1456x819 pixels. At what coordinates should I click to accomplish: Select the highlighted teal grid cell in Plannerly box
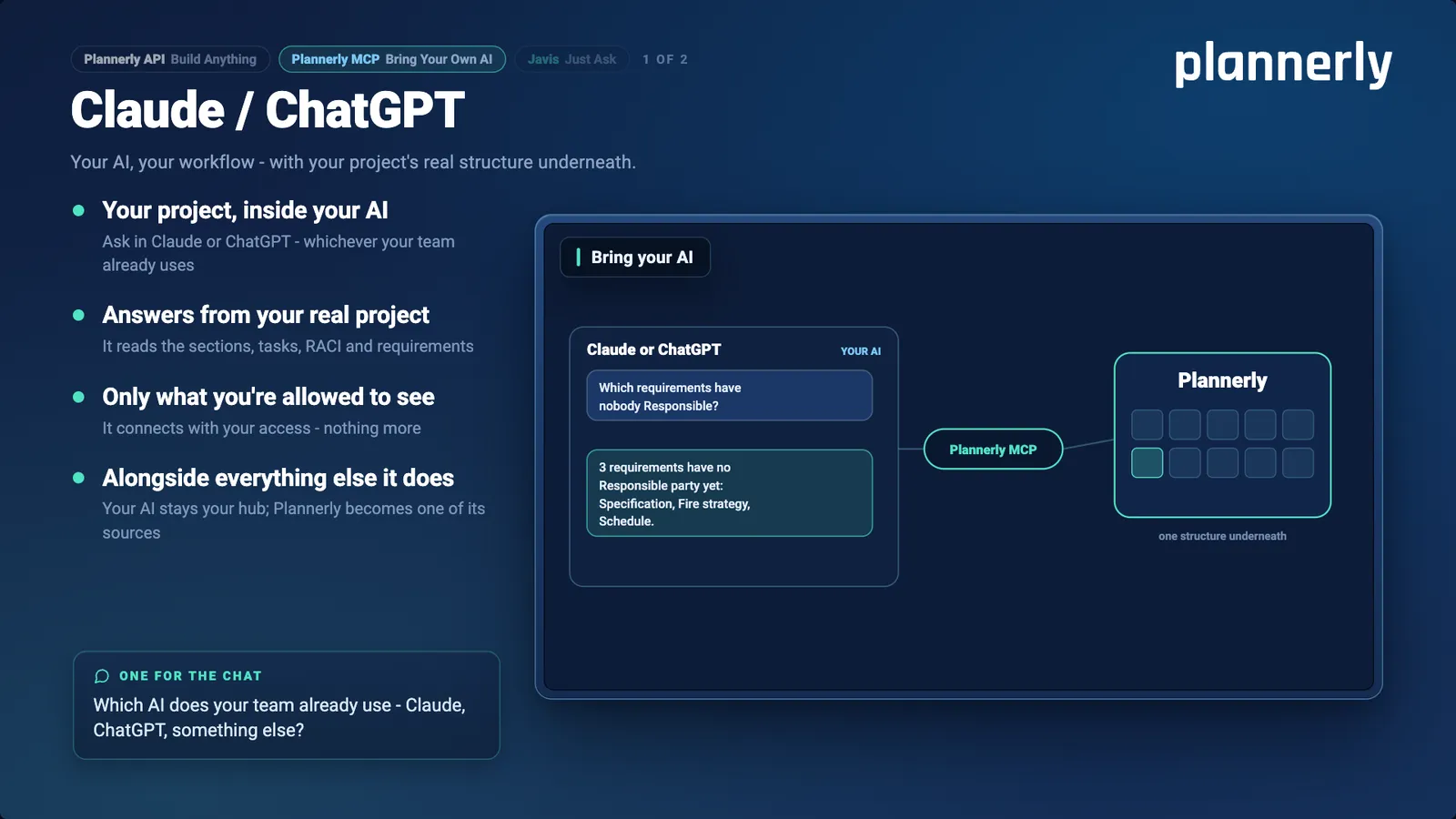(1147, 462)
